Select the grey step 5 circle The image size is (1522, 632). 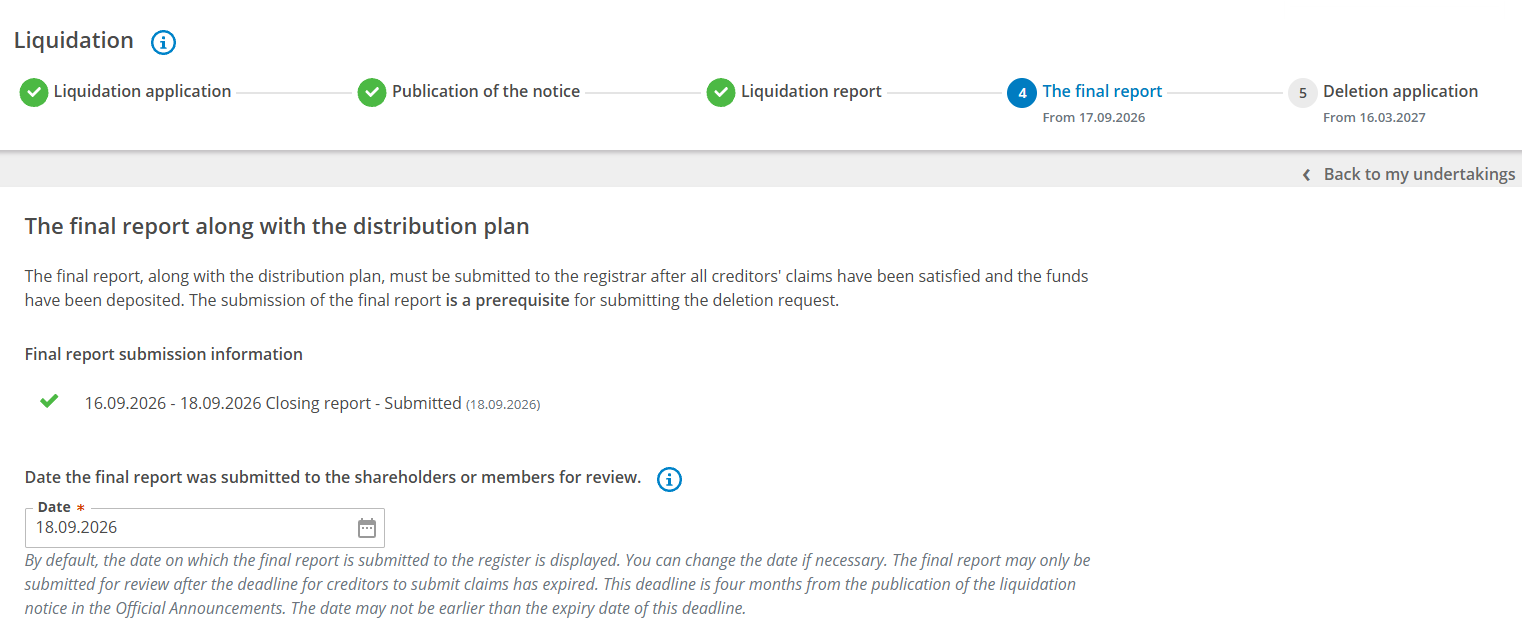[1302, 93]
